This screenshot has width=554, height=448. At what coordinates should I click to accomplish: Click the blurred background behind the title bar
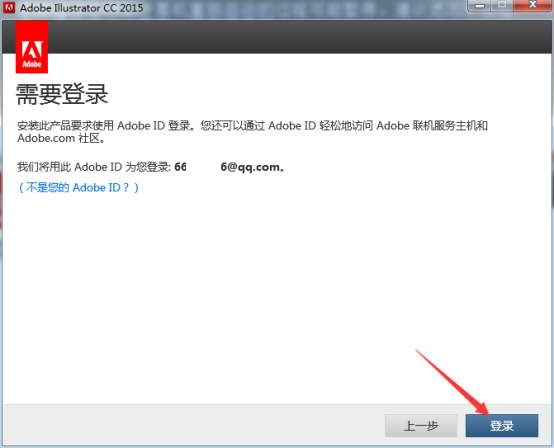pos(304,8)
